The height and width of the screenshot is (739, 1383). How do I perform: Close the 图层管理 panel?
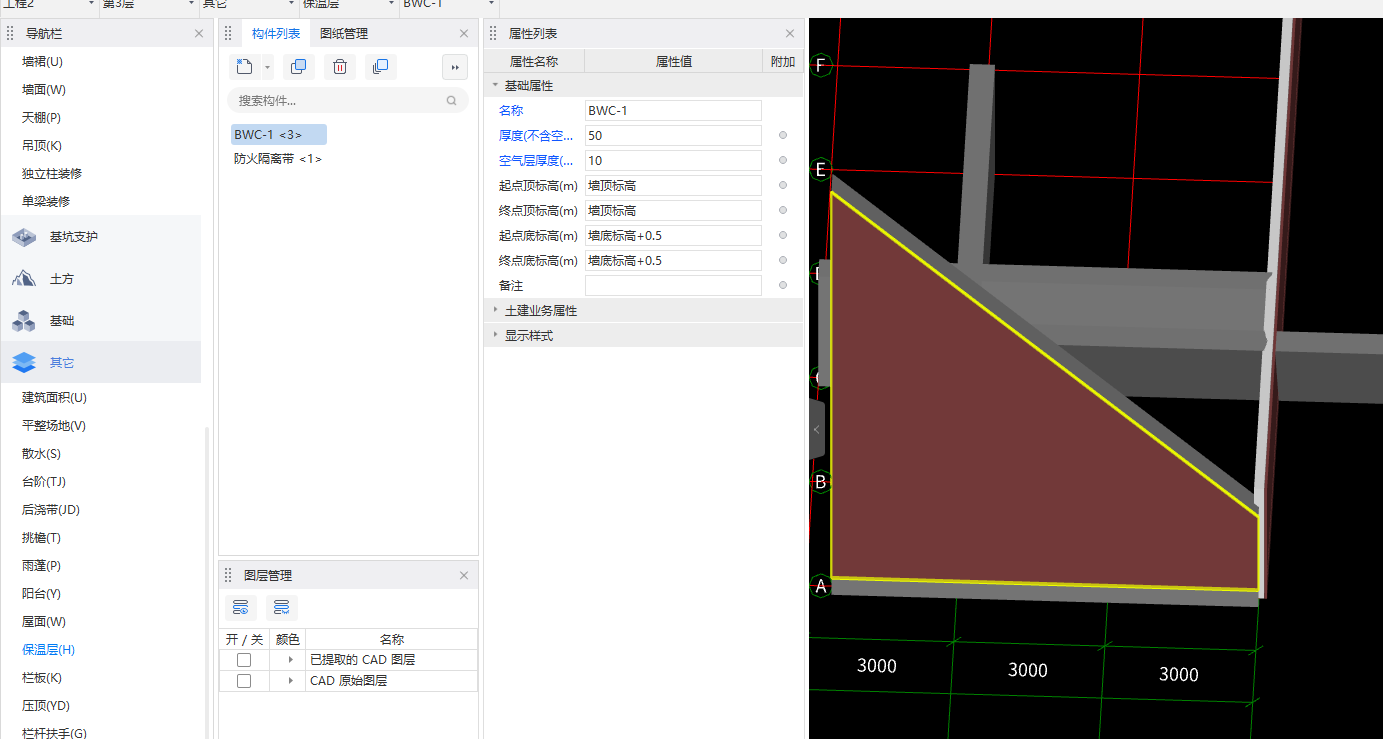[464, 576]
